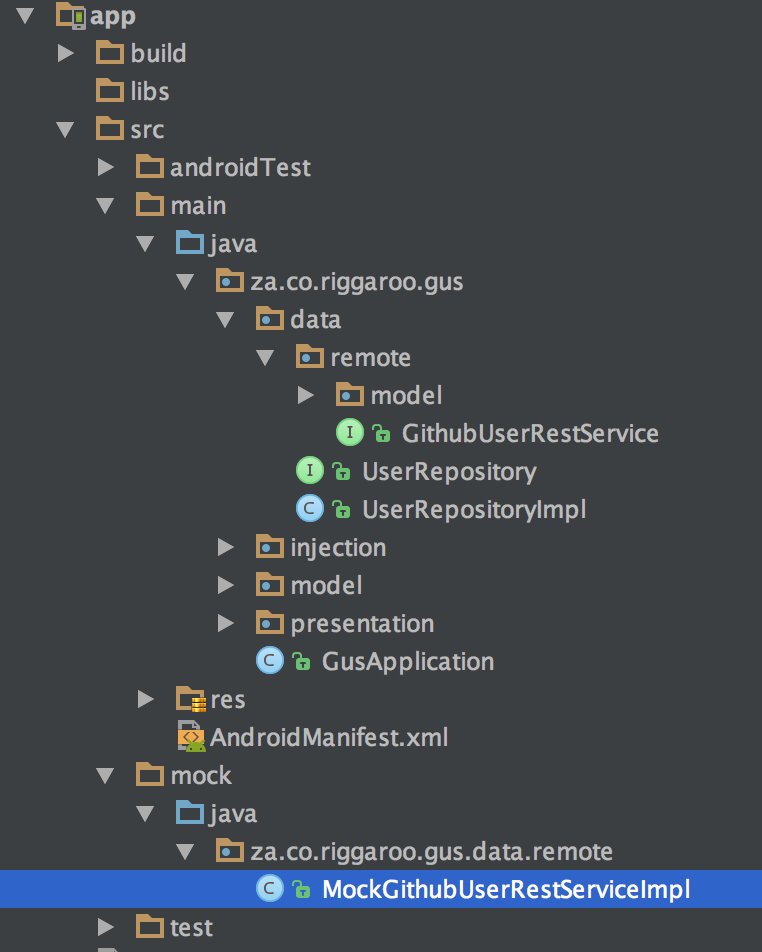Click the androidTest folder icon
Image resolution: width=762 pixels, height=952 pixels.
pos(150,167)
